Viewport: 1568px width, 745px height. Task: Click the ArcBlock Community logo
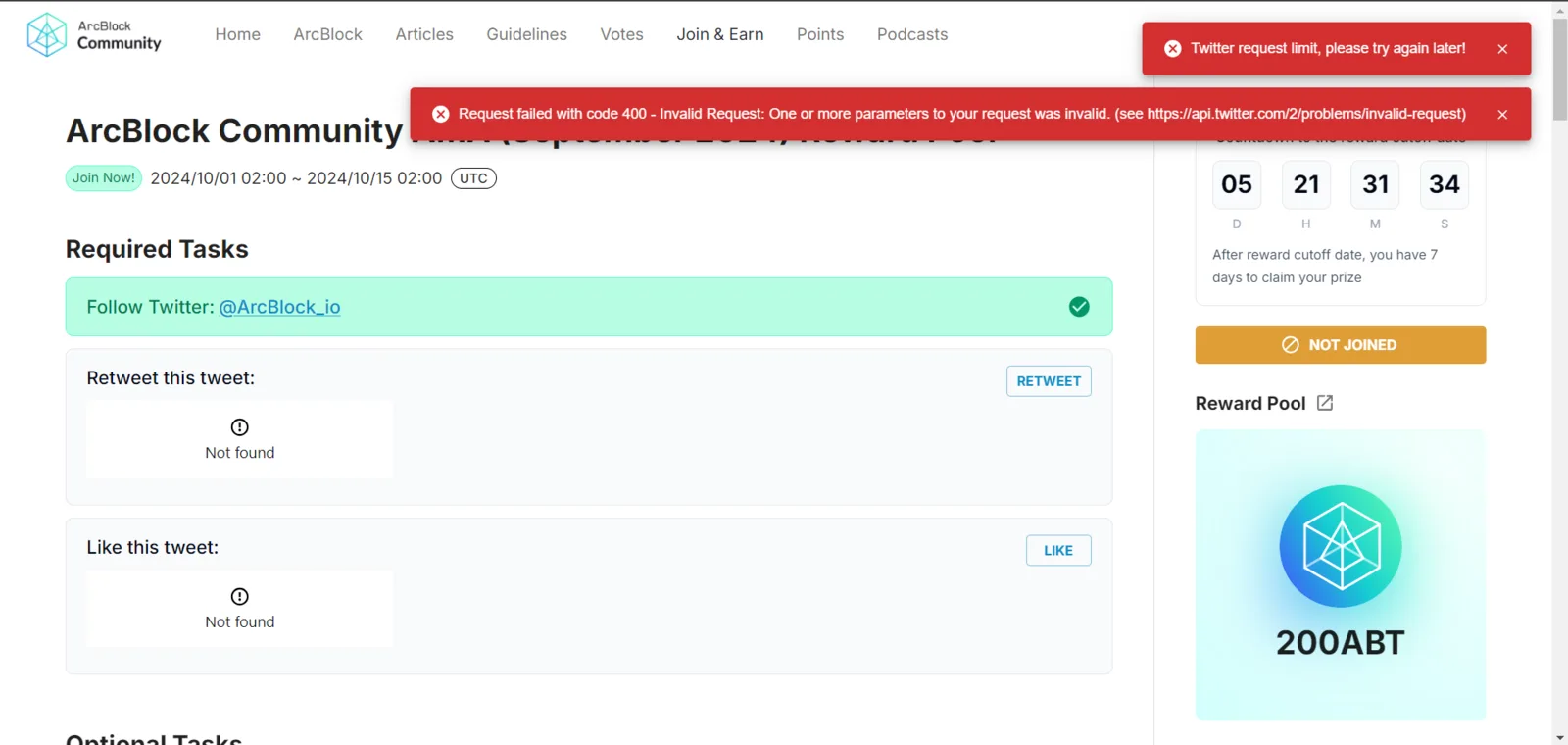[x=94, y=34]
